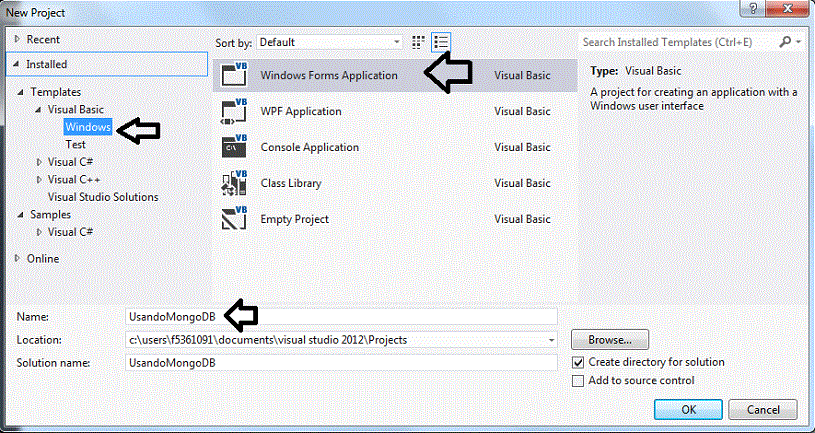Click the Empty Project template icon
The height and width of the screenshot is (433, 815).
tap(234, 219)
